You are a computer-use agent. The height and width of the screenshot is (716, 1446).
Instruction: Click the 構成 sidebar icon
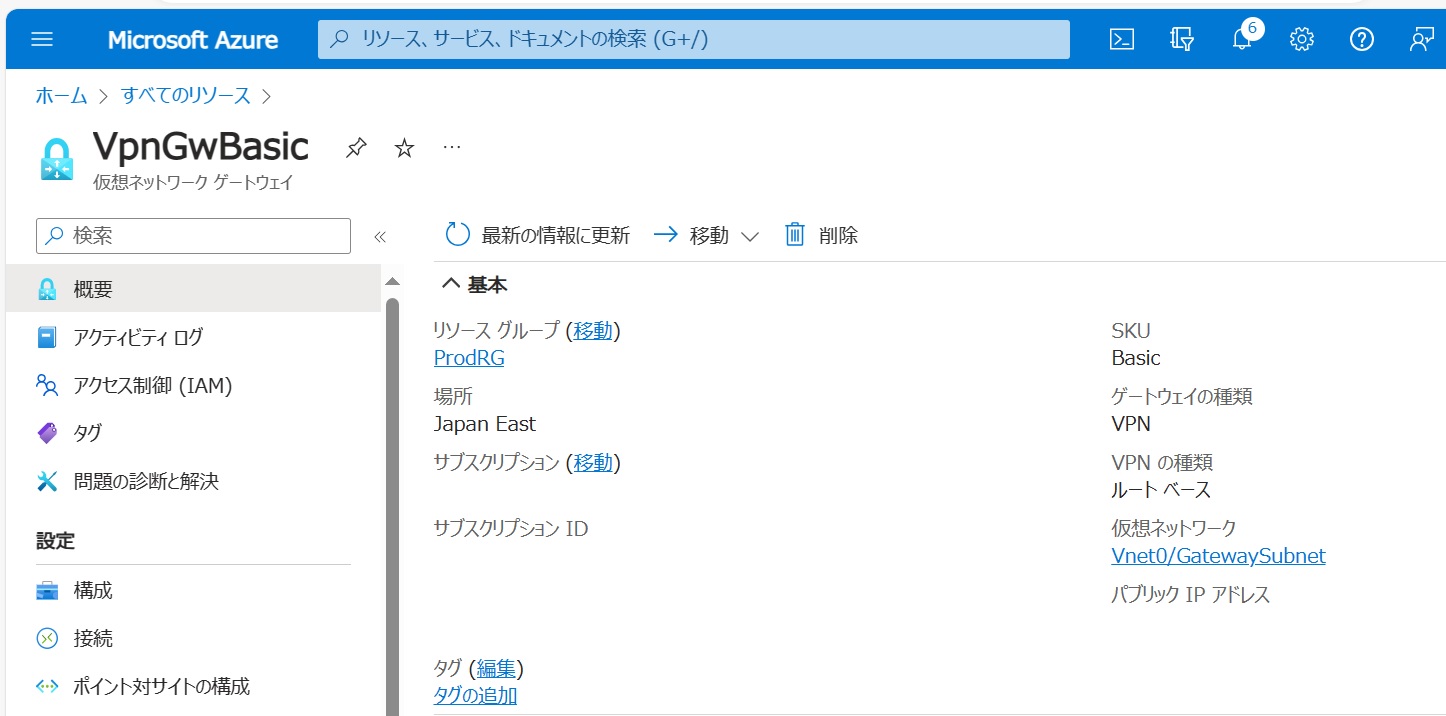click(x=47, y=591)
